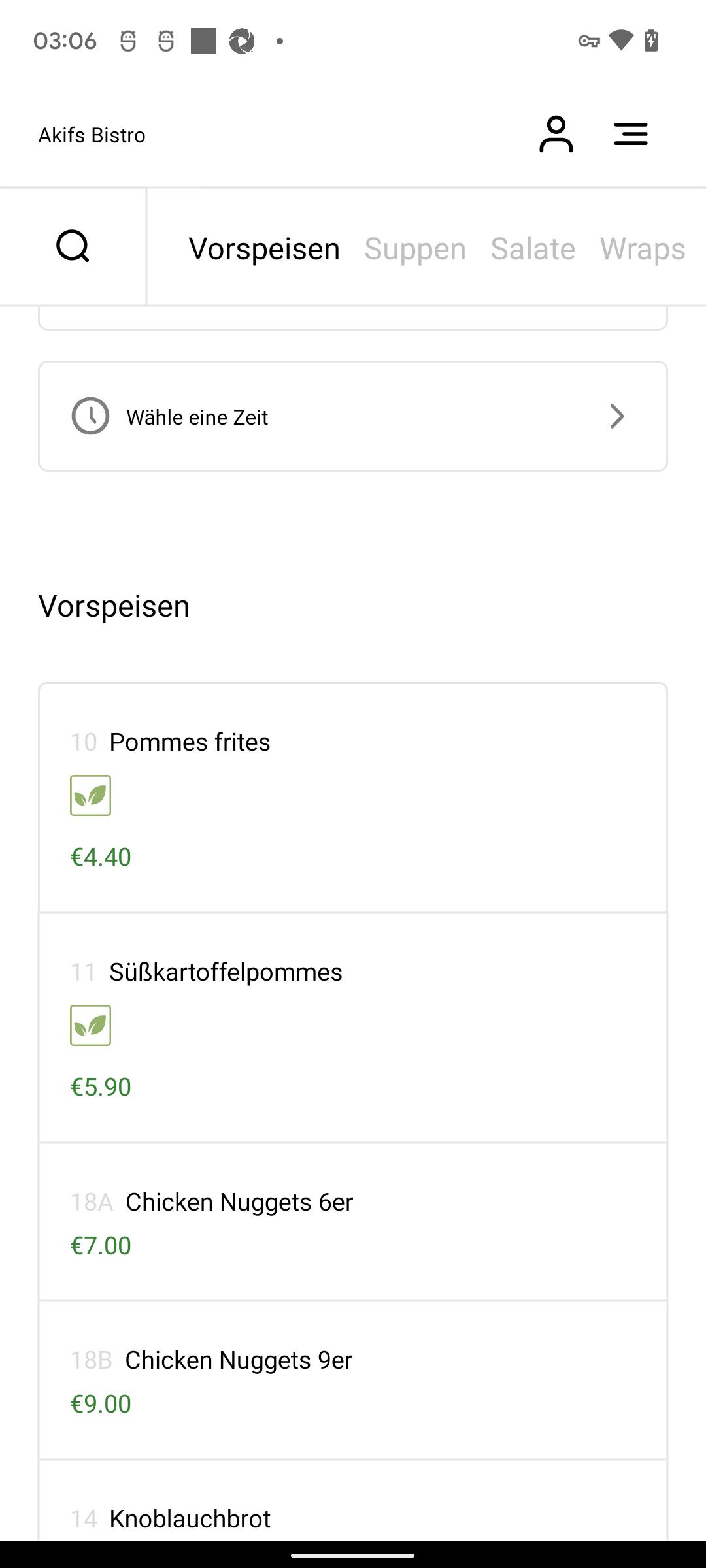Tap the clock icon beside Wähle eine Zeit
This screenshot has width=706, height=1568.
pyautogui.click(x=90, y=416)
